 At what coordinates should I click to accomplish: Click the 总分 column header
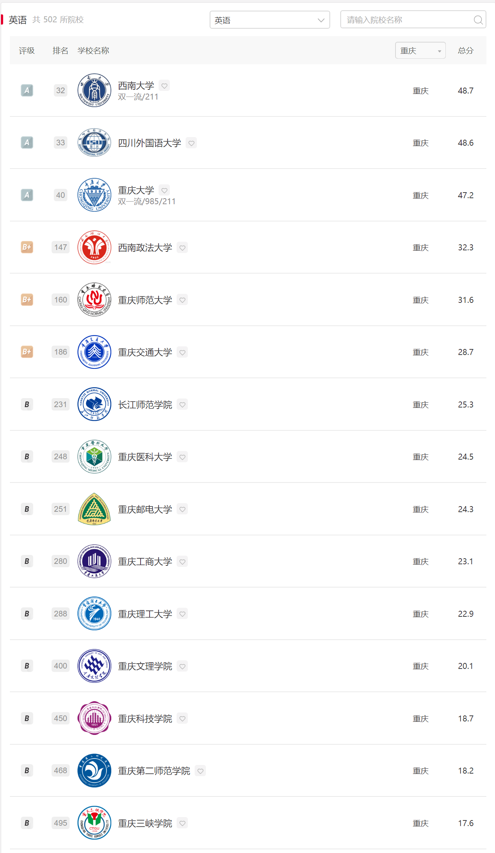tap(465, 51)
